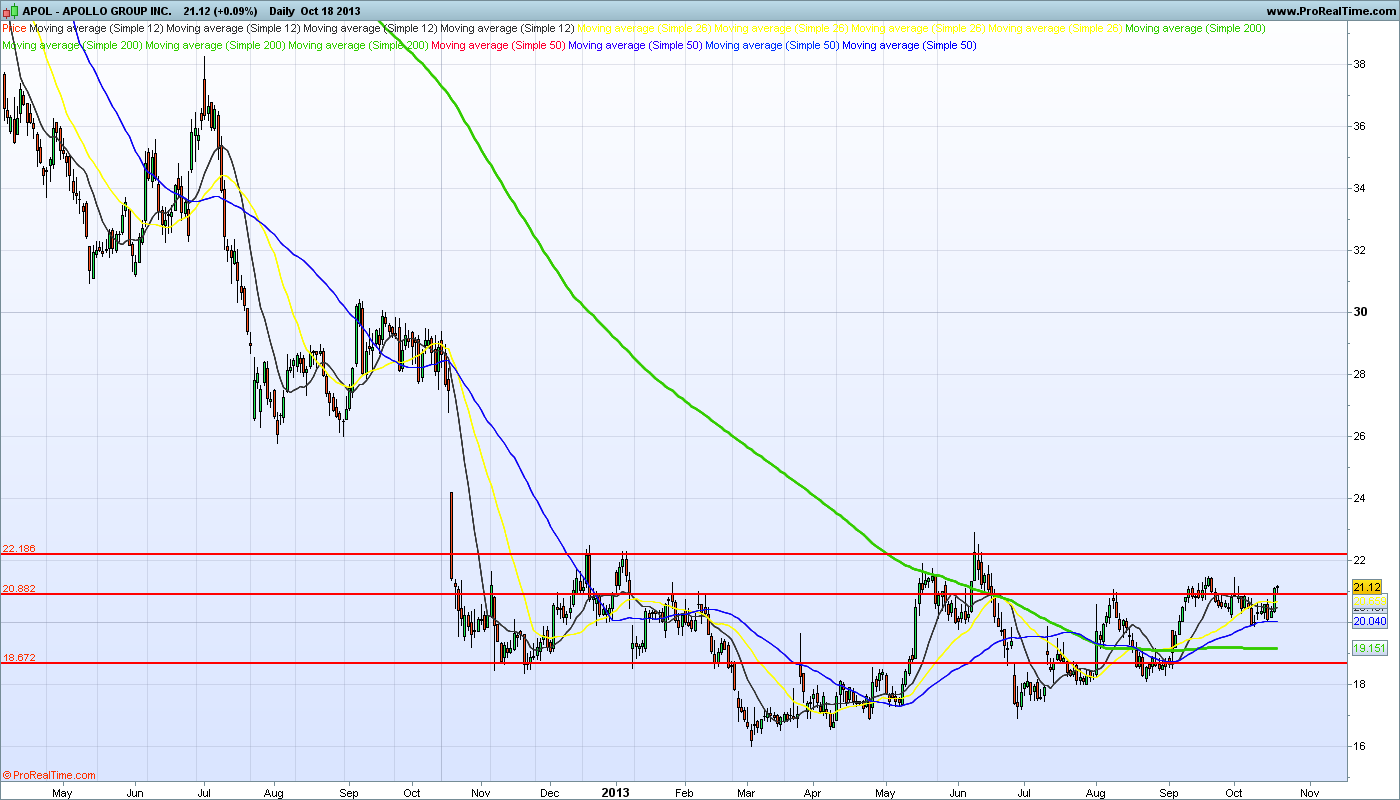Image resolution: width=1400 pixels, height=800 pixels.
Task: Click the 'Daily' timeframe label
Action: point(284,11)
